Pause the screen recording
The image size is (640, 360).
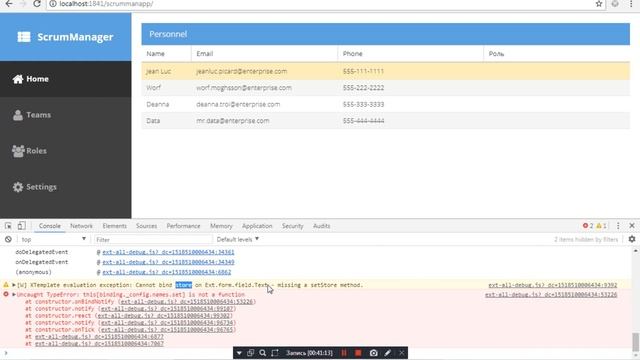click(x=344, y=353)
